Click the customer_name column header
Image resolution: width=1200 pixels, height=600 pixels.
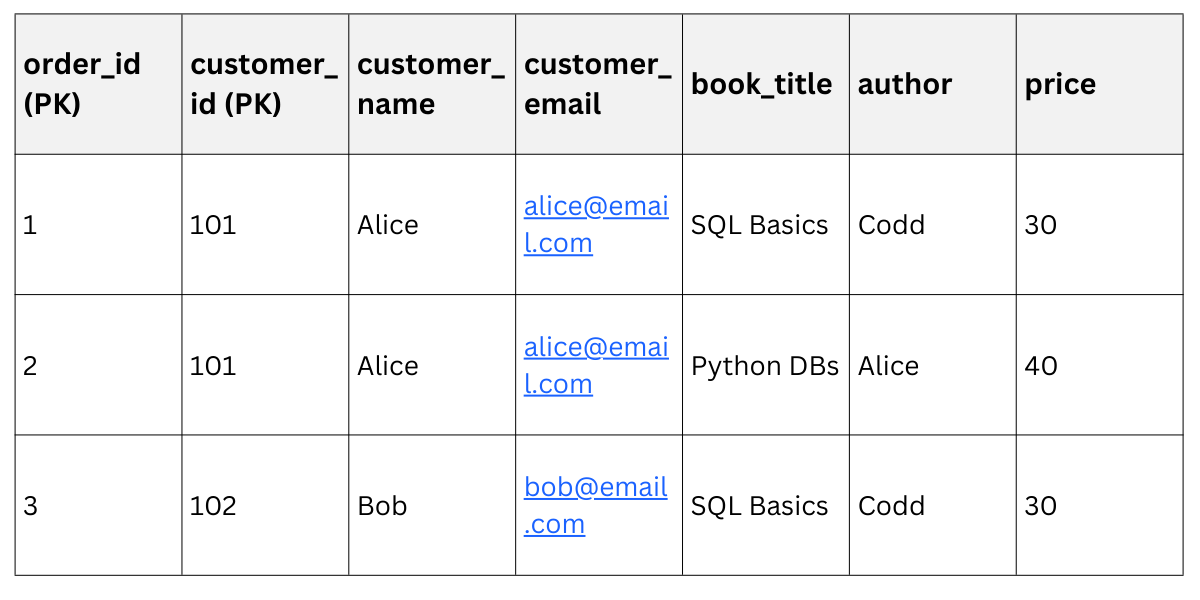click(x=431, y=84)
